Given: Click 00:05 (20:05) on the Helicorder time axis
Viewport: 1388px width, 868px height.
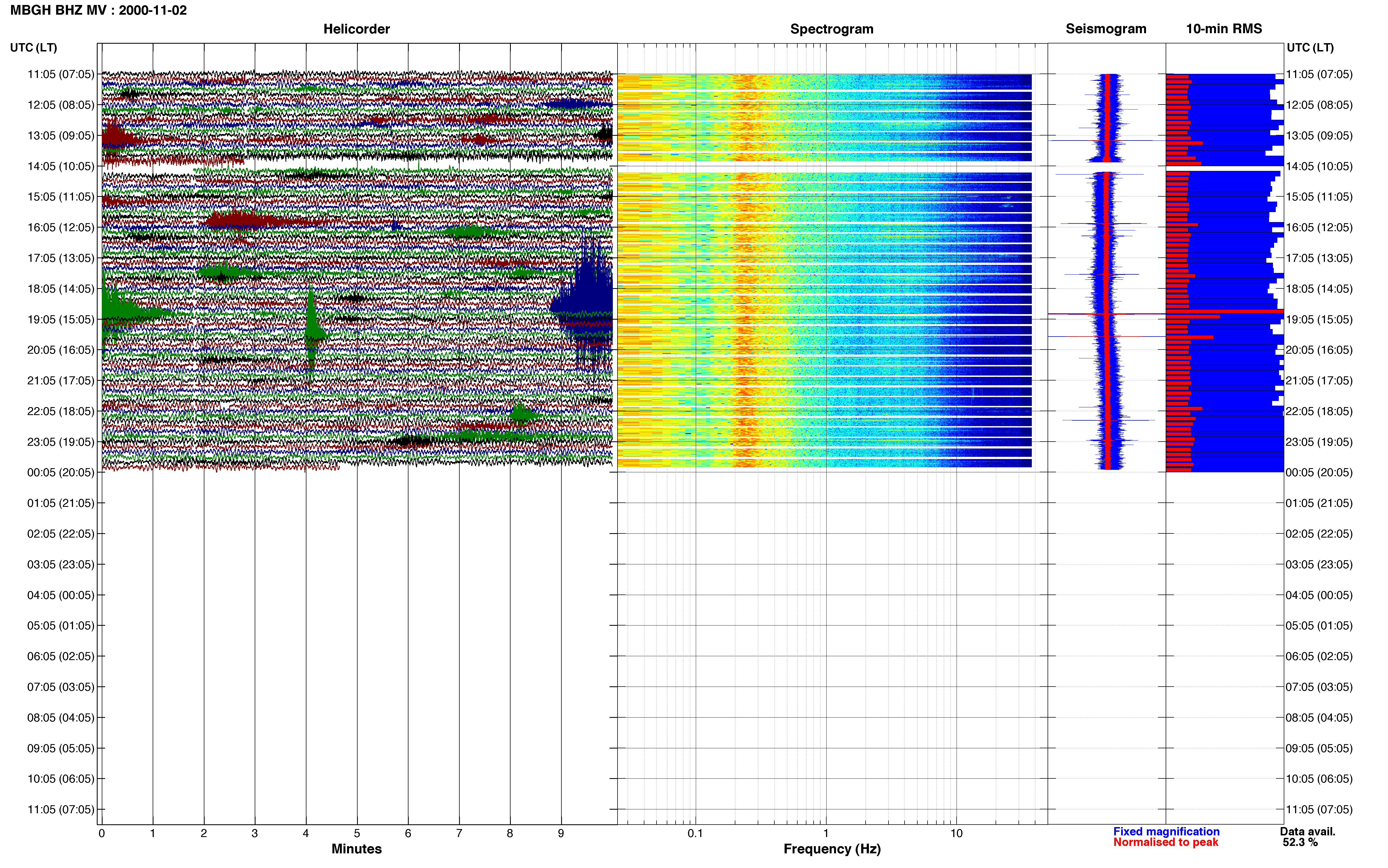Looking at the screenshot, I should click(x=61, y=473).
